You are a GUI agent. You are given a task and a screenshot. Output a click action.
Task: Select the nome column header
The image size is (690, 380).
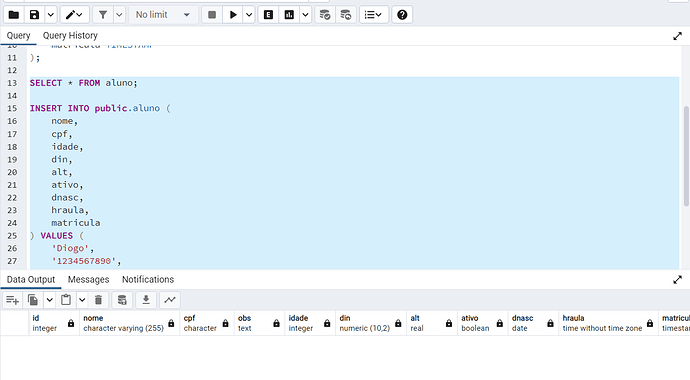tap(129, 323)
